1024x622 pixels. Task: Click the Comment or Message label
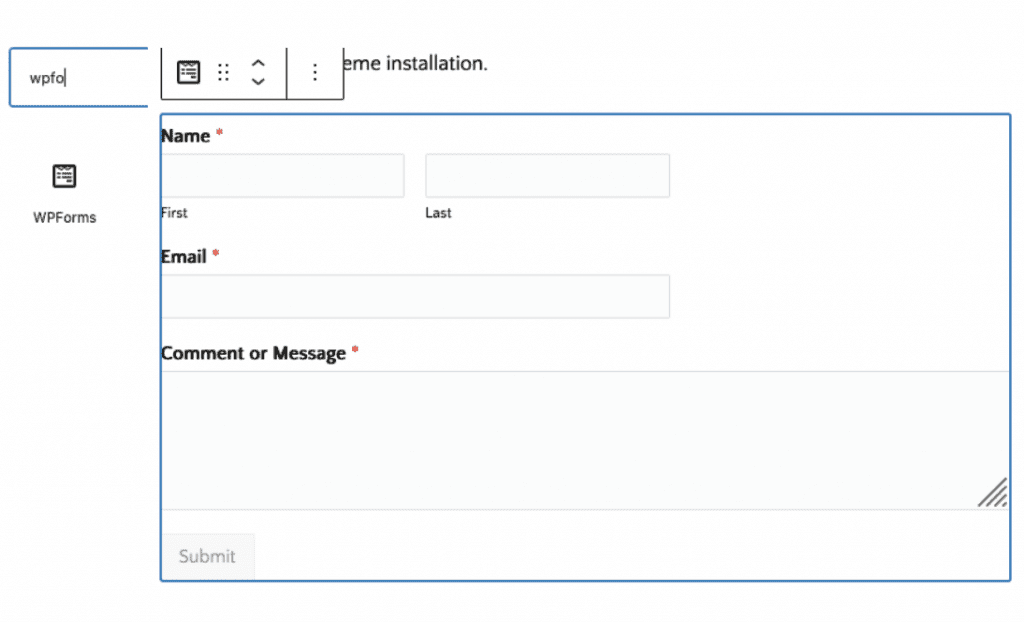click(x=253, y=353)
